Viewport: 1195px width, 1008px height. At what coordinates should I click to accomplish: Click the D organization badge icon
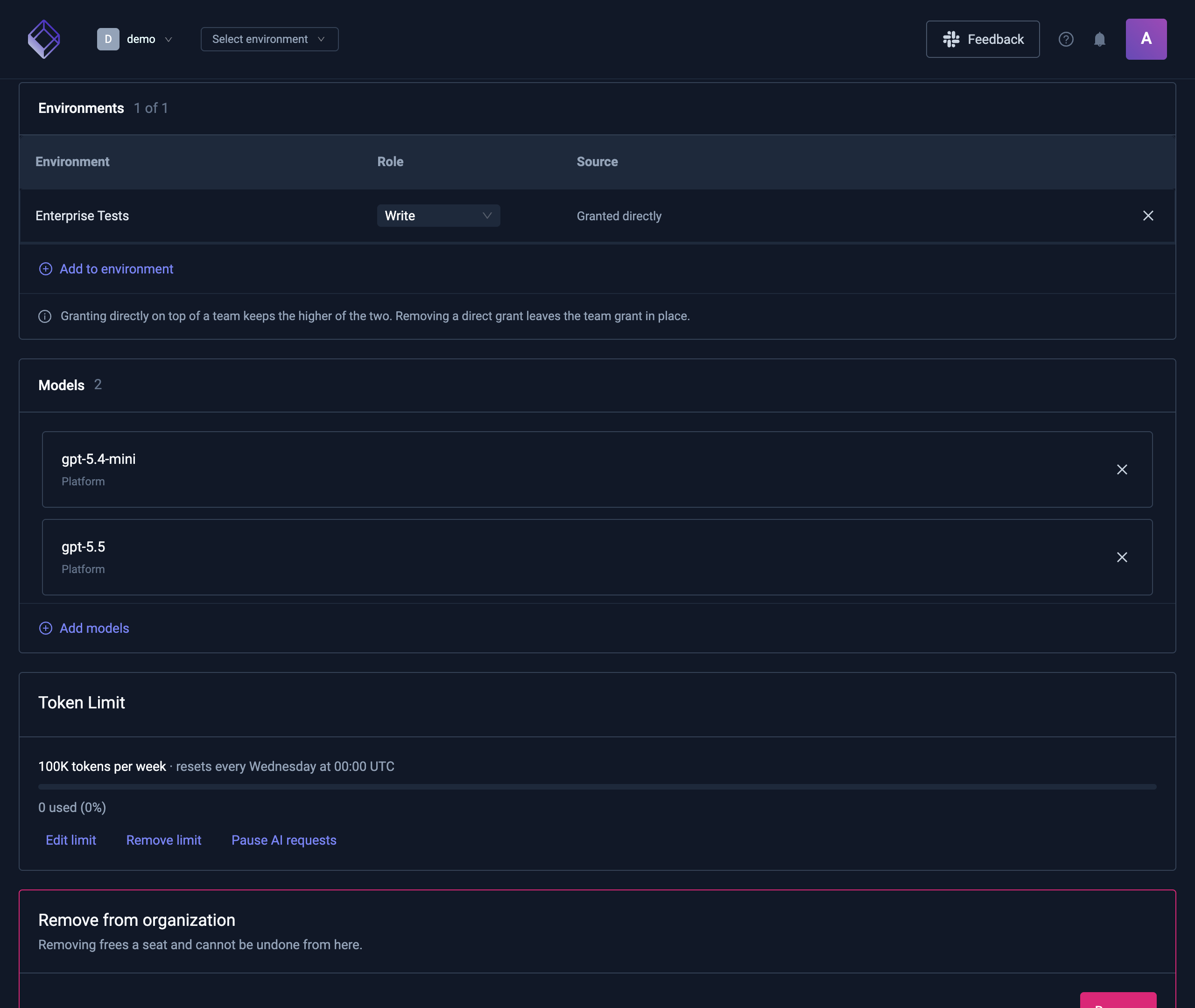(x=108, y=39)
